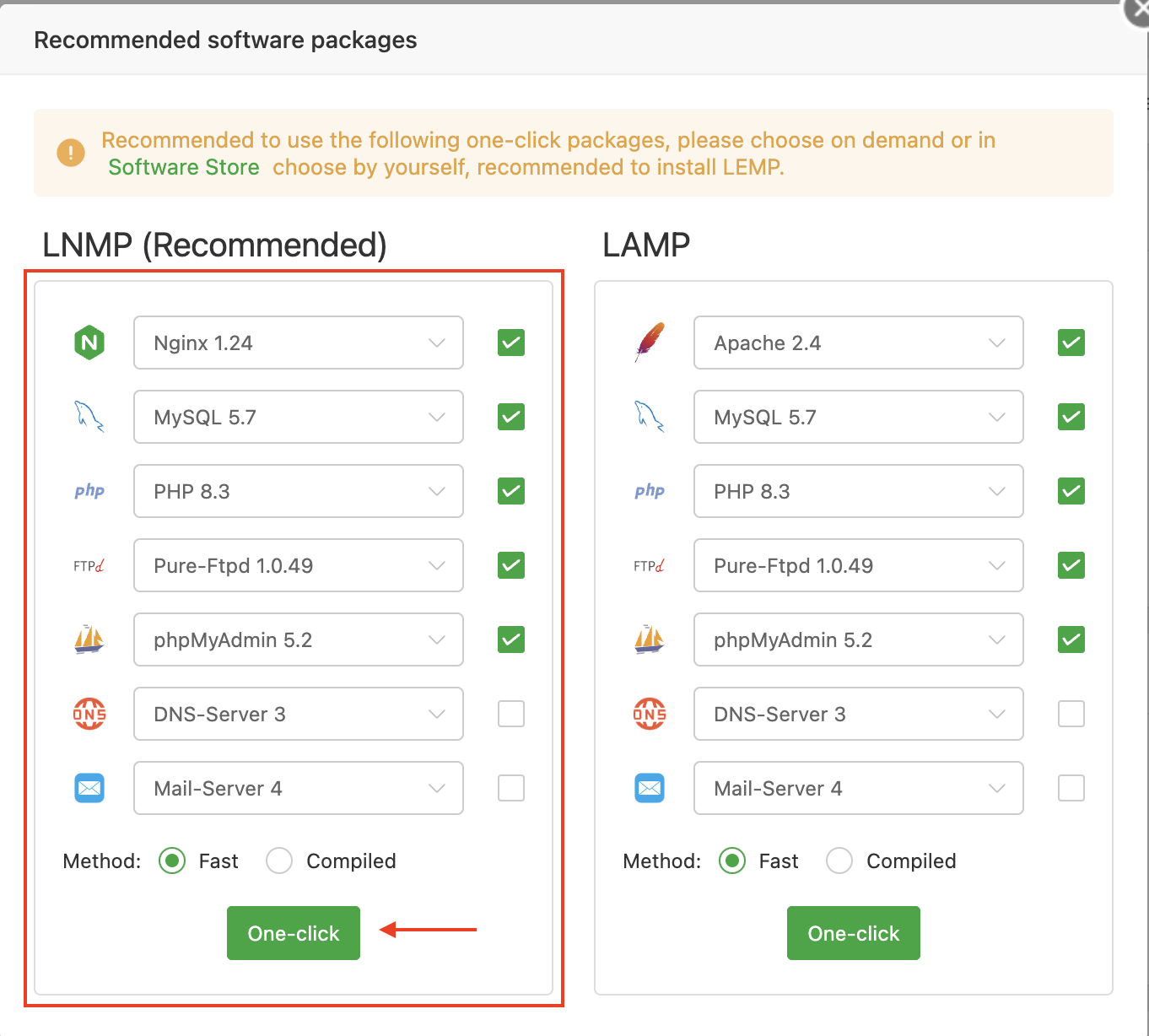
Task: Click the phpMyAdmin sailboat icon in LAMP
Action: click(650, 639)
